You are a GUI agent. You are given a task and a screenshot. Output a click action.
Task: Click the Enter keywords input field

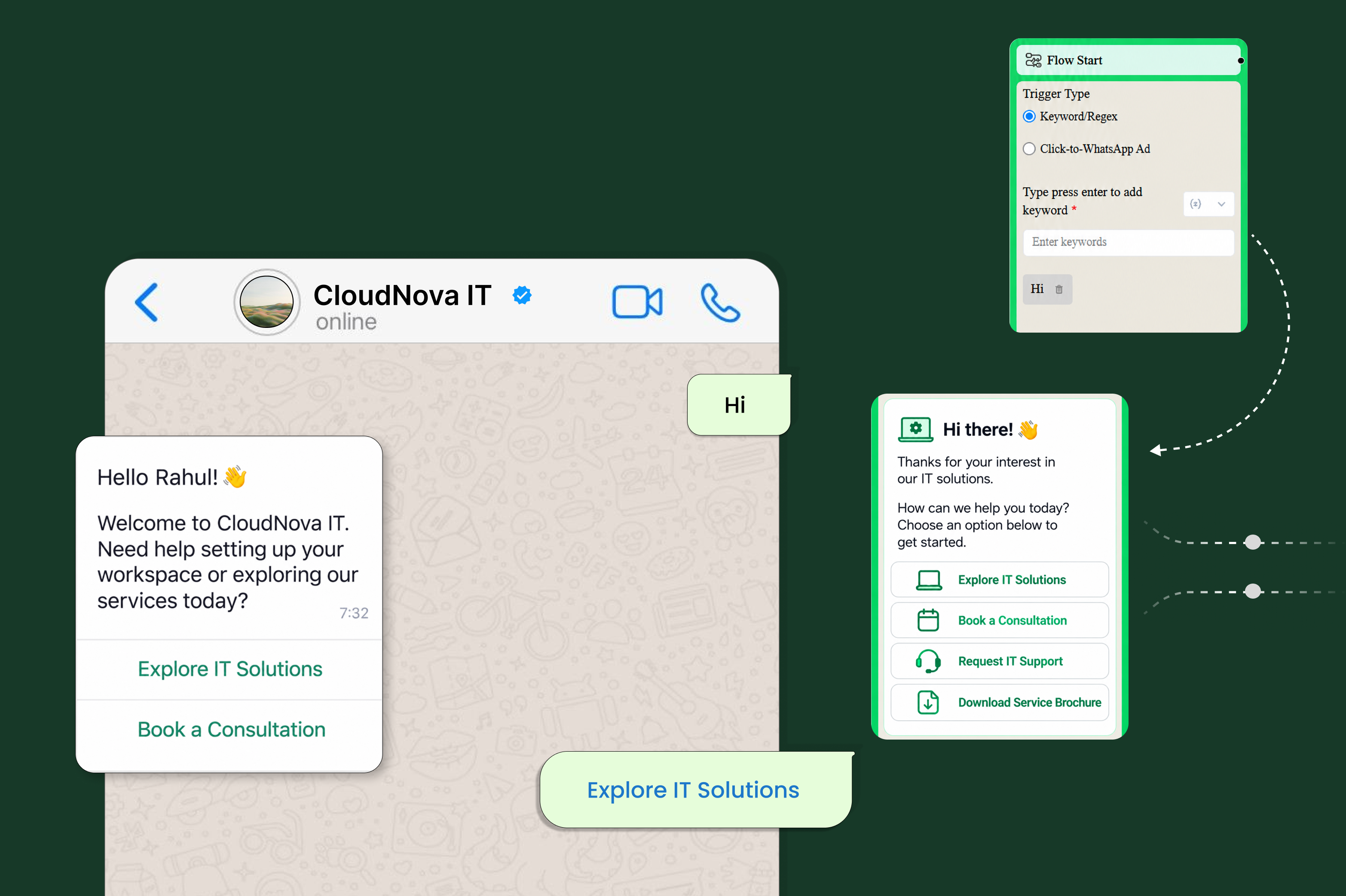(x=1129, y=242)
